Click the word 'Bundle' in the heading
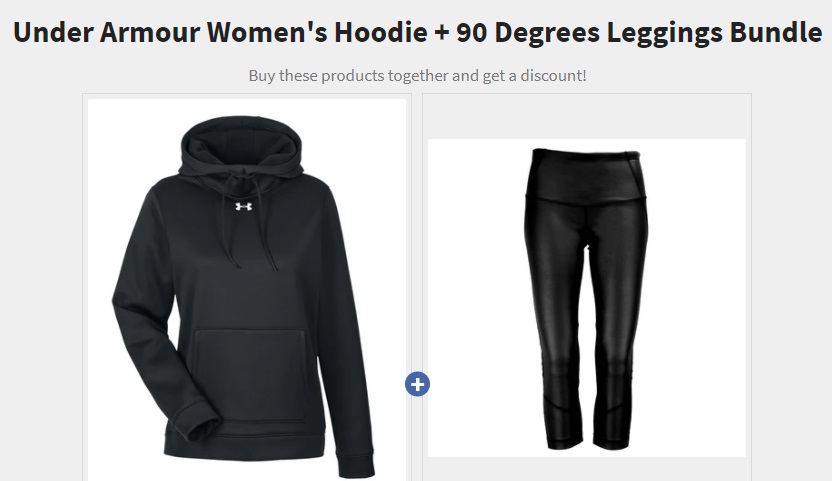This screenshot has height=481, width=832. coord(776,32)
